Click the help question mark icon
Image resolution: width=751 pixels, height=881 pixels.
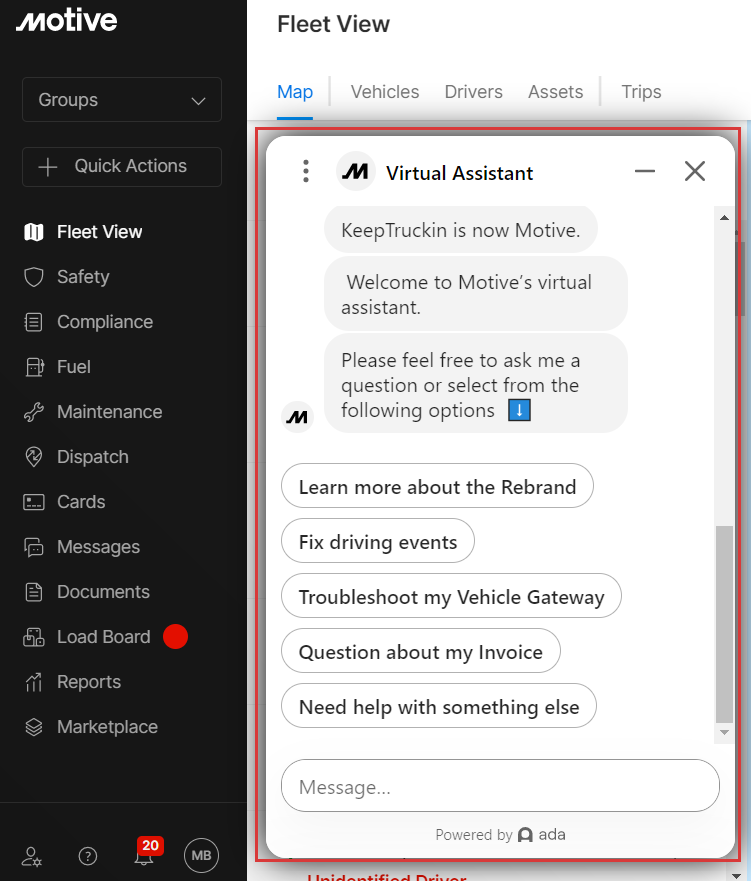tap(88, 856)
